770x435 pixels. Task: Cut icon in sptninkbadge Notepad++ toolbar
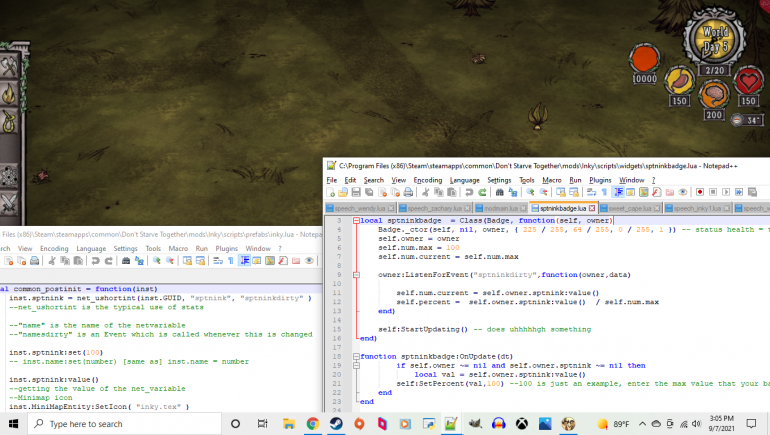(425, 192)
